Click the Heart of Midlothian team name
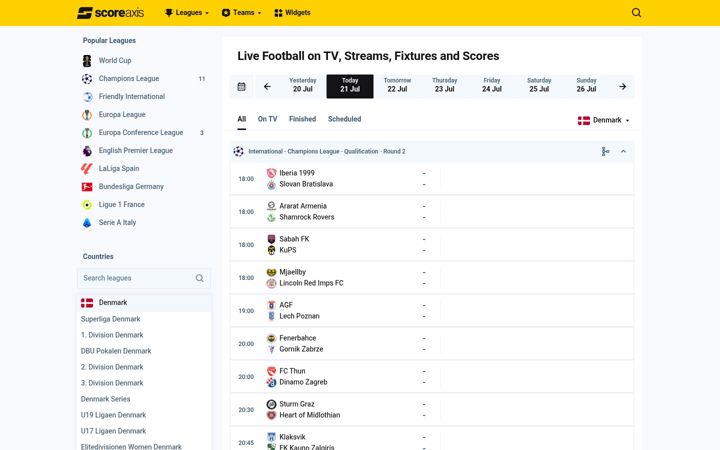This screenshot has width=720, height=450. pyautogui.click(x=309, y=415)
